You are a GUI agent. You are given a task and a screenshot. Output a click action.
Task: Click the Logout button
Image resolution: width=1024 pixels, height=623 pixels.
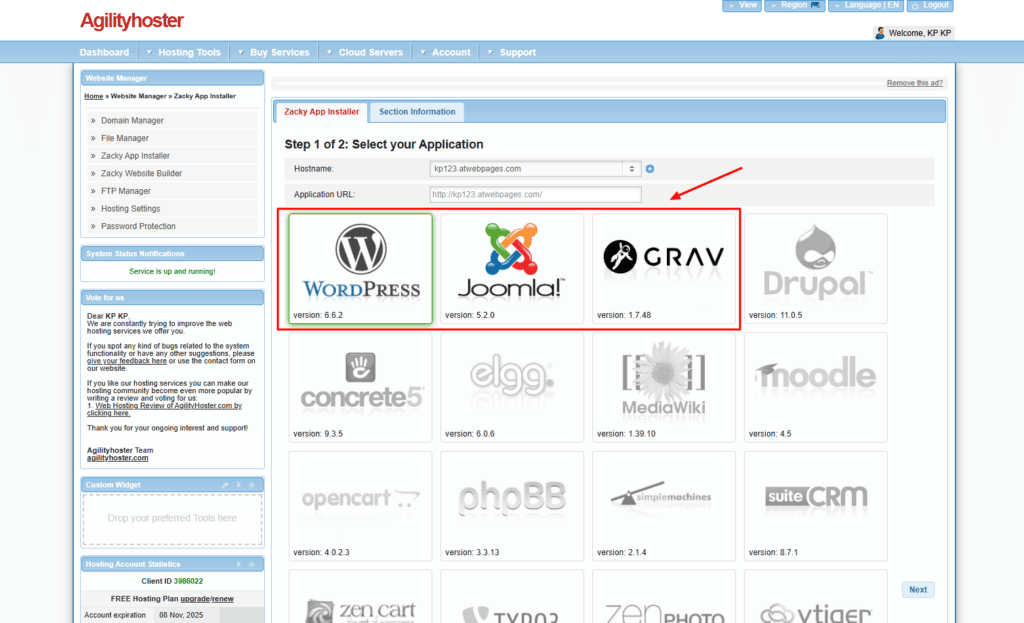tap(931, 5)
